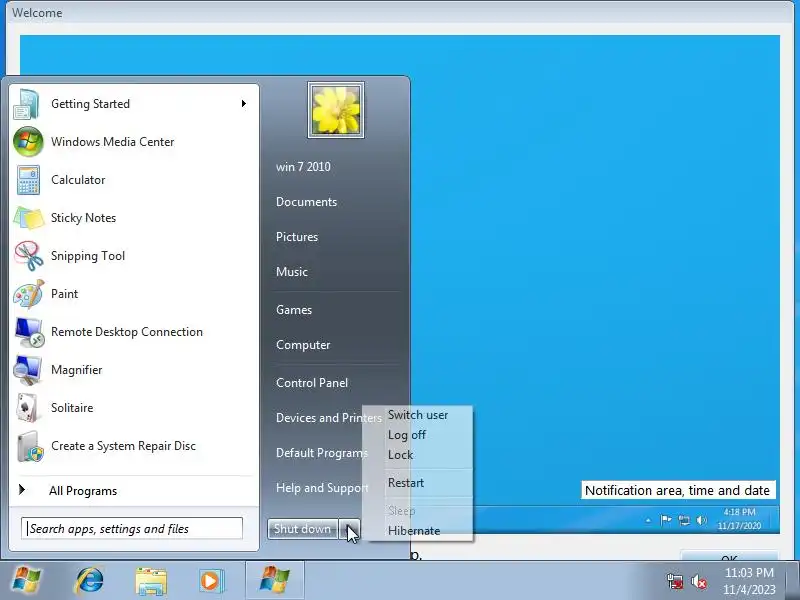Click the Snipping Tool label text

(88, 256)
